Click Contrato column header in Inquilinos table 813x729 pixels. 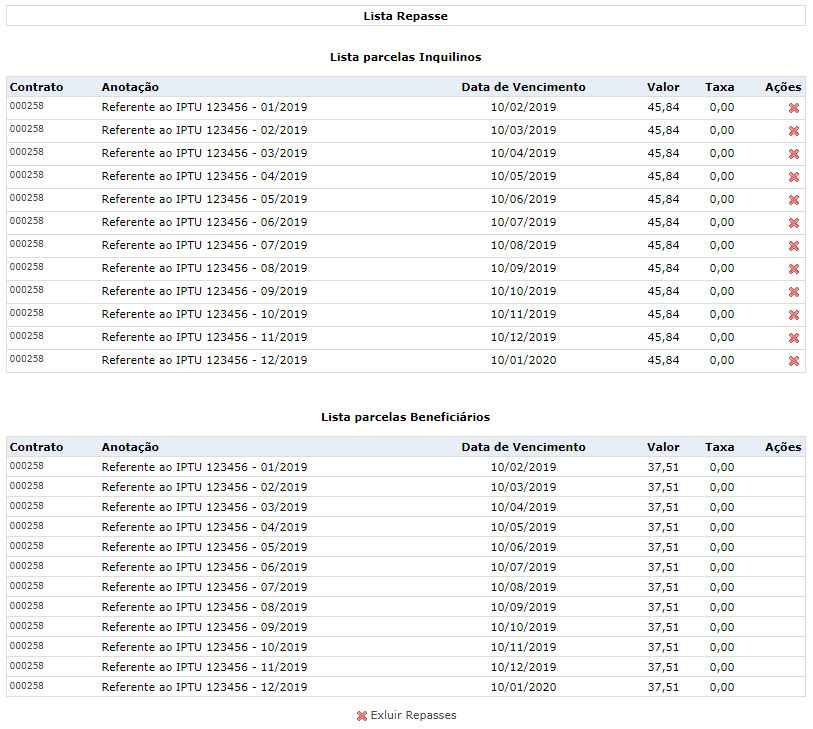tap(36, 87)
